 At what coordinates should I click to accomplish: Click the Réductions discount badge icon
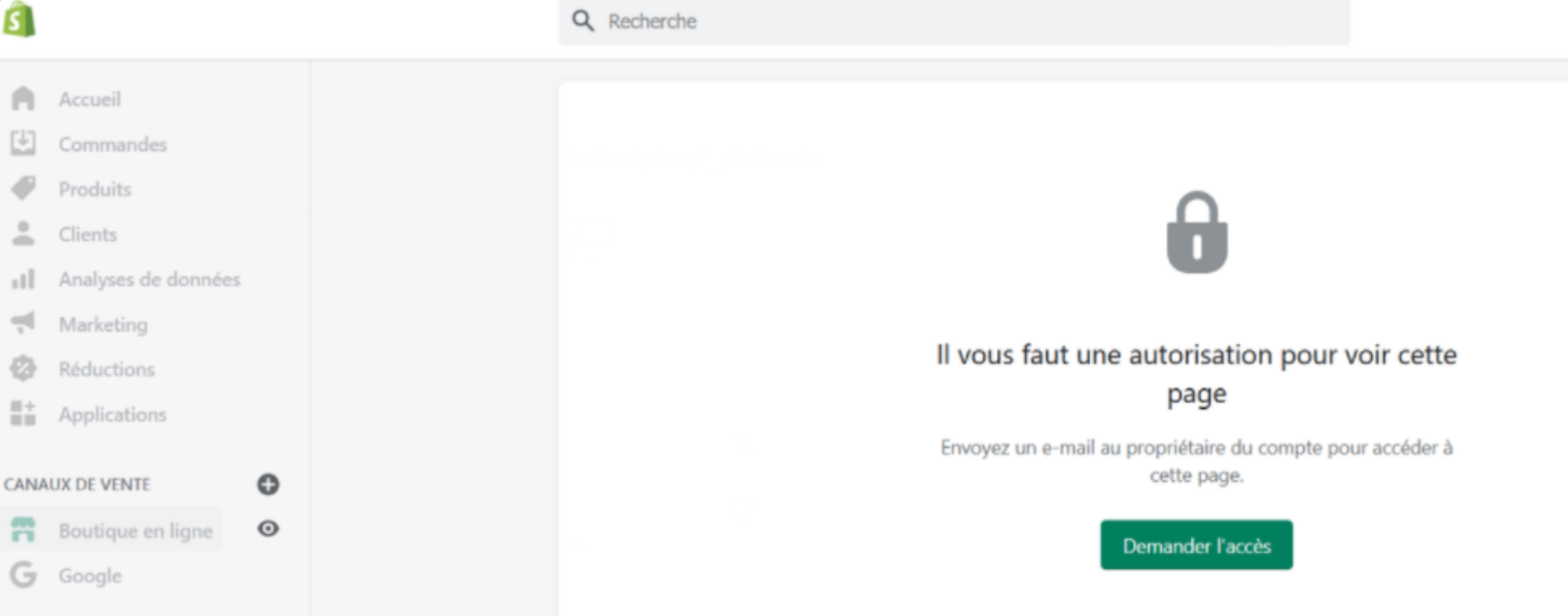tap(23, 369)
